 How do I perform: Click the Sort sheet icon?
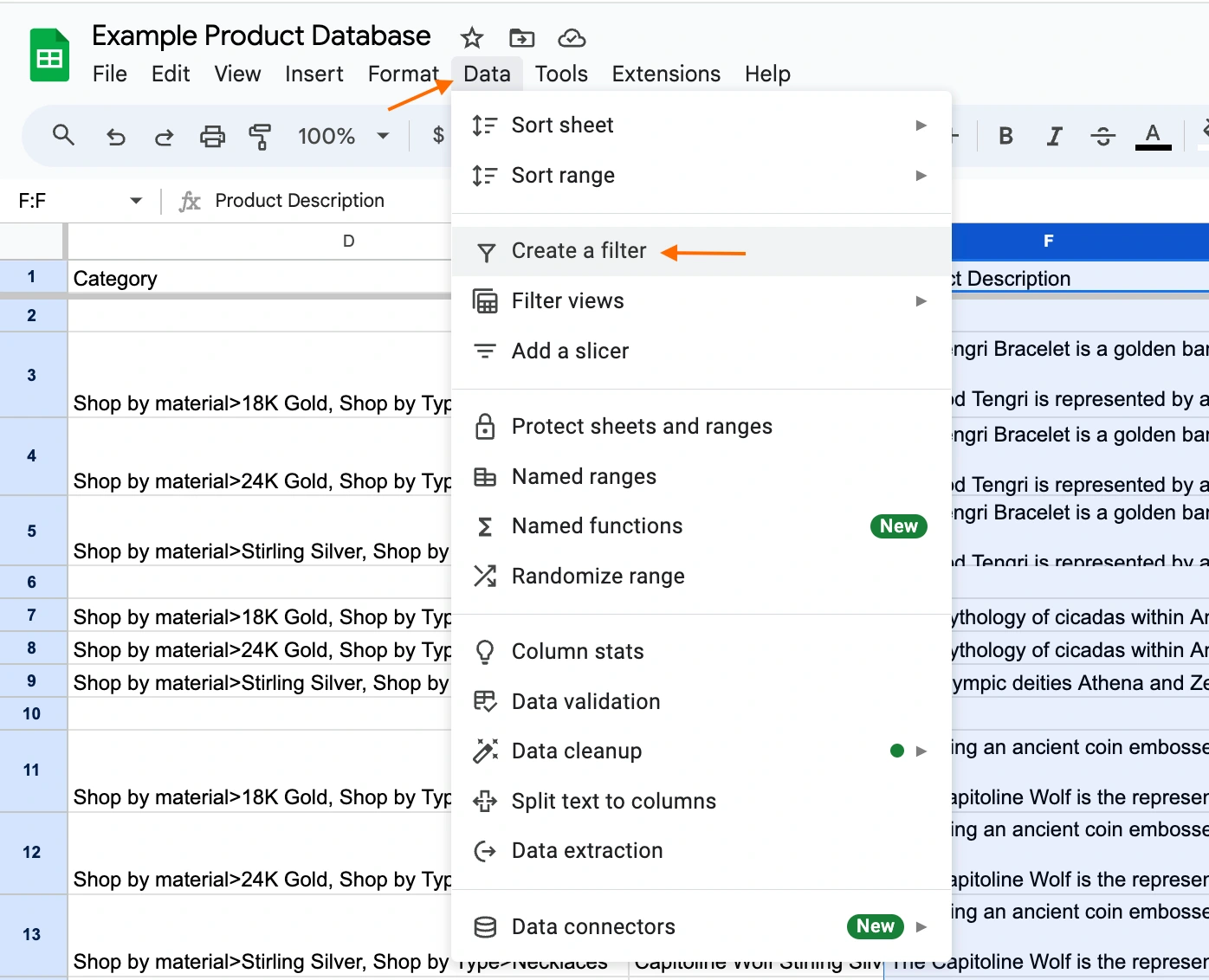click(485, 126)
